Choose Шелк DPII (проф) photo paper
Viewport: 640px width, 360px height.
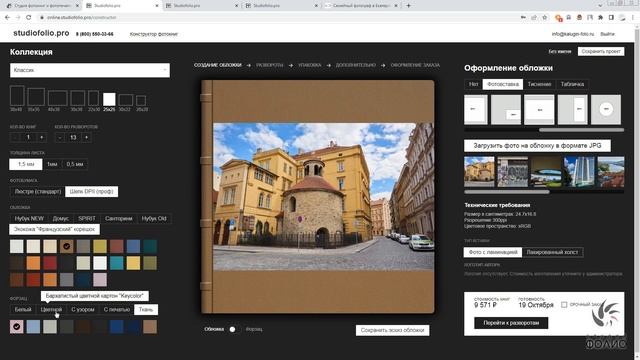coord(91,191)
